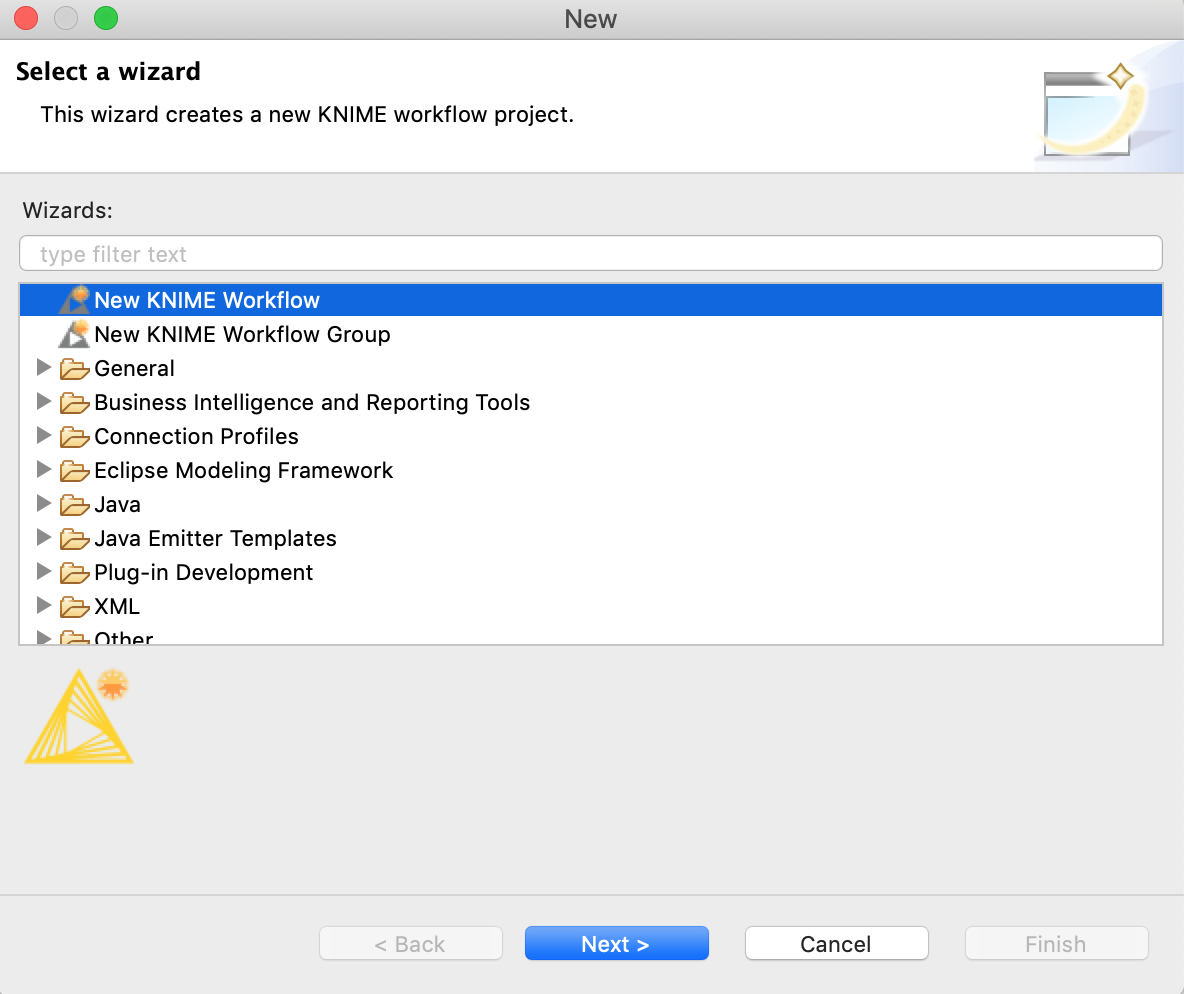This screenshot has height=994, width=1184.
Task: Expand the Connection Profiles category
Action: pos(44,436)
